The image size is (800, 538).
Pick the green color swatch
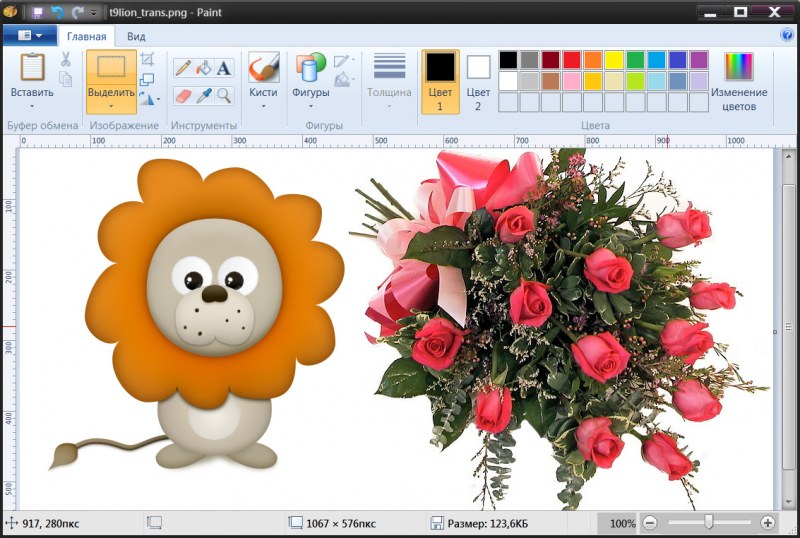pyautogui.click(x=635, y=60)
